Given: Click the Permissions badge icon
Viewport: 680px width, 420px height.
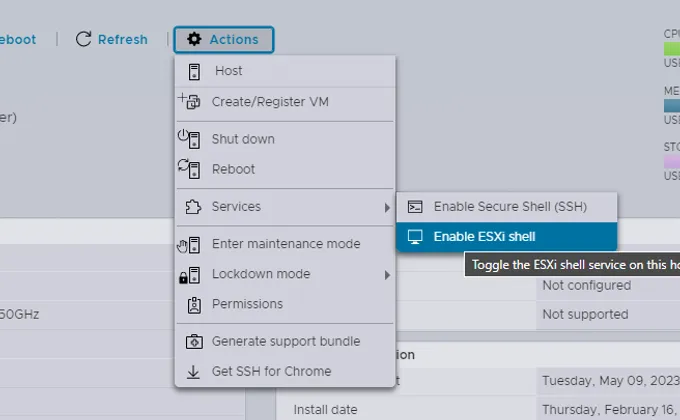Looking at the screenshot, I should (x=194, y=305).
